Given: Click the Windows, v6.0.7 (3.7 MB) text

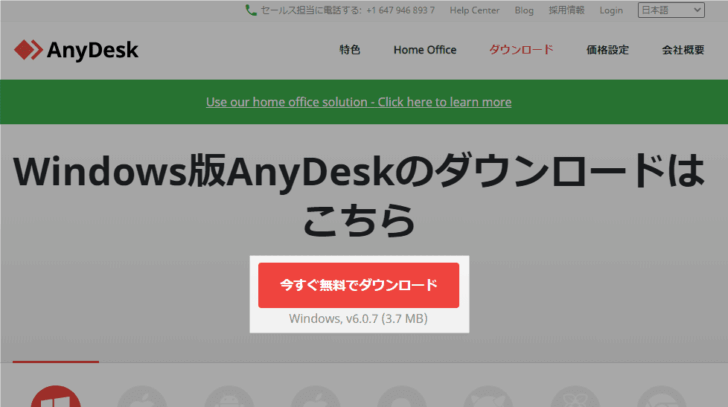Looking at the screenshot, I should pyautogui.click(x=358, y=318).
